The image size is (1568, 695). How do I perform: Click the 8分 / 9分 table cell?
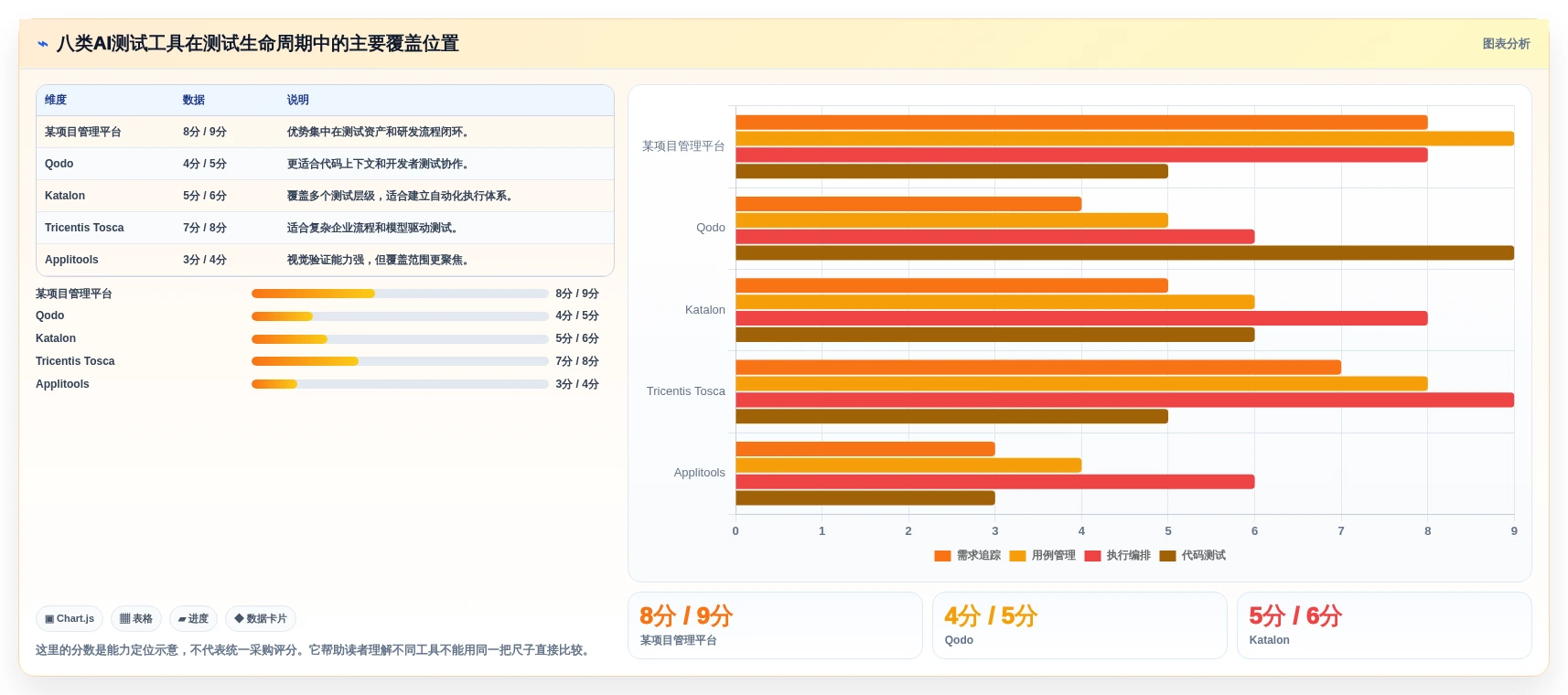[x=205, y=133]
